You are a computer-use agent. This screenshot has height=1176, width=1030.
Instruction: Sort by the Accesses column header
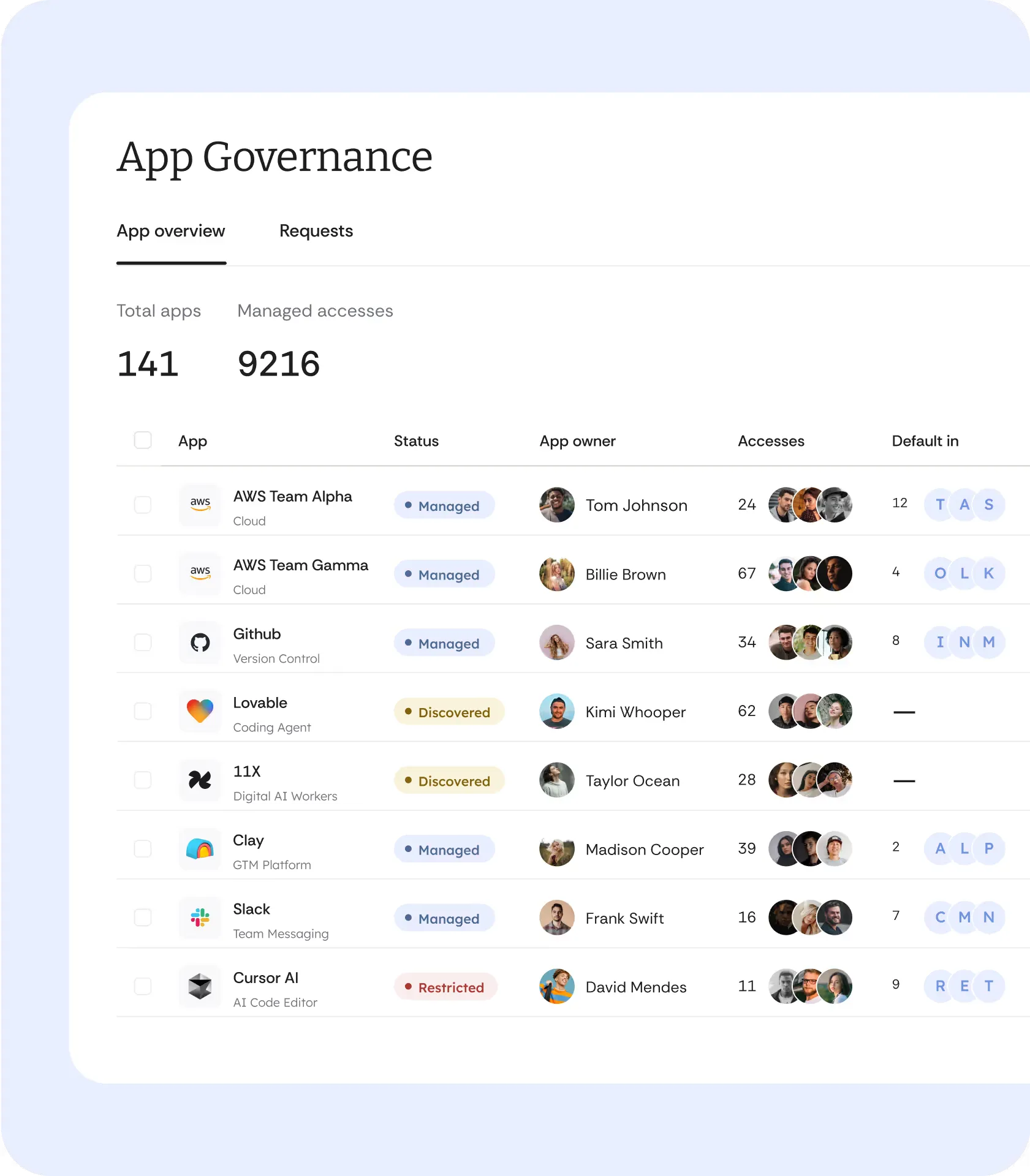(x=770, y=441)
